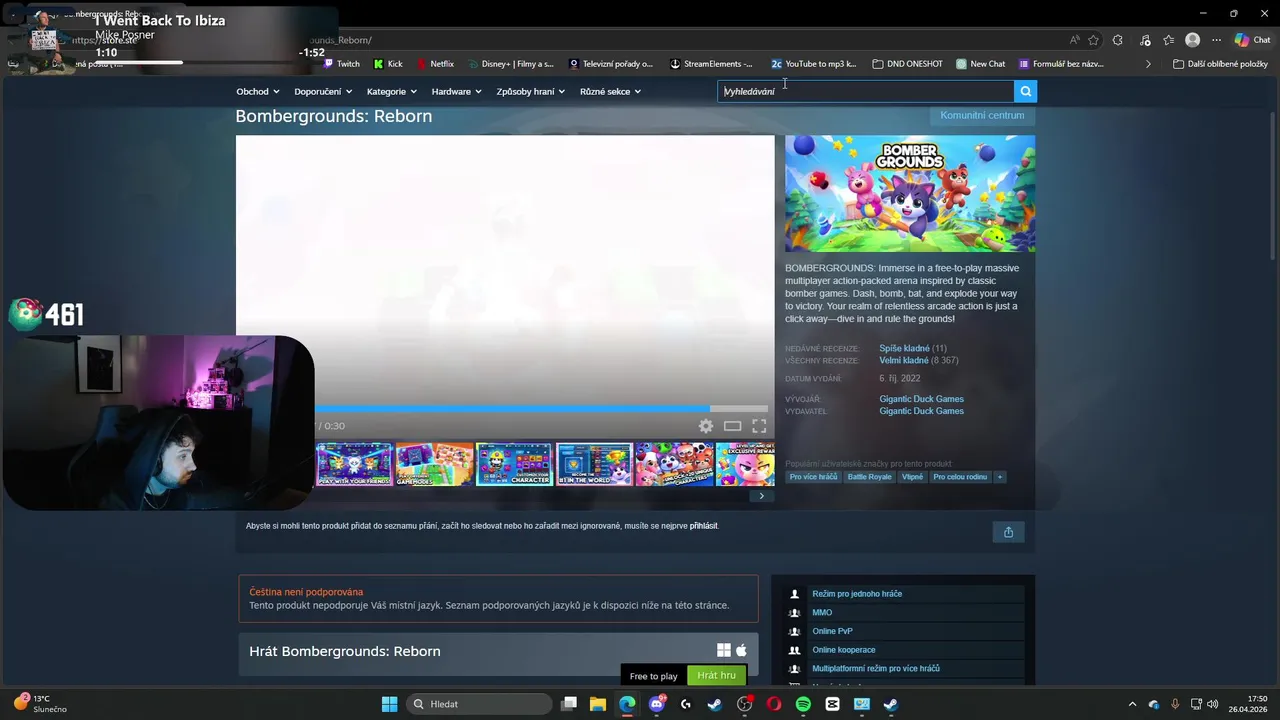Click the Windows taskbar Hledat search box
The height and width of the screenshot is (720, 1280).
pos(478,704)
